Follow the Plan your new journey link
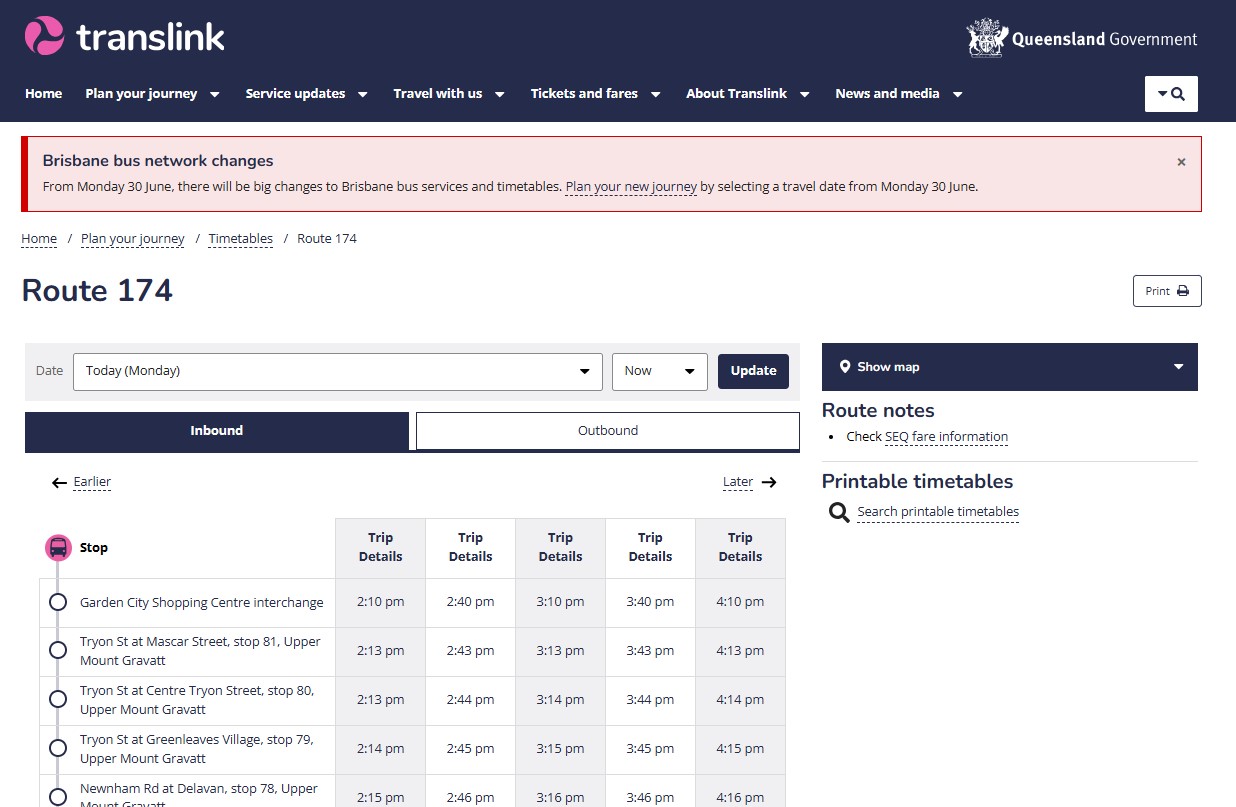 click(x=631, y=187)
